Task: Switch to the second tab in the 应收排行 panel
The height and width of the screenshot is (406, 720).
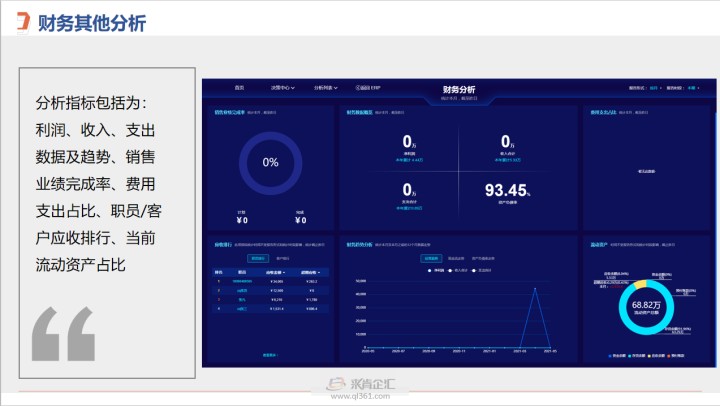Action: click(282, 259)
